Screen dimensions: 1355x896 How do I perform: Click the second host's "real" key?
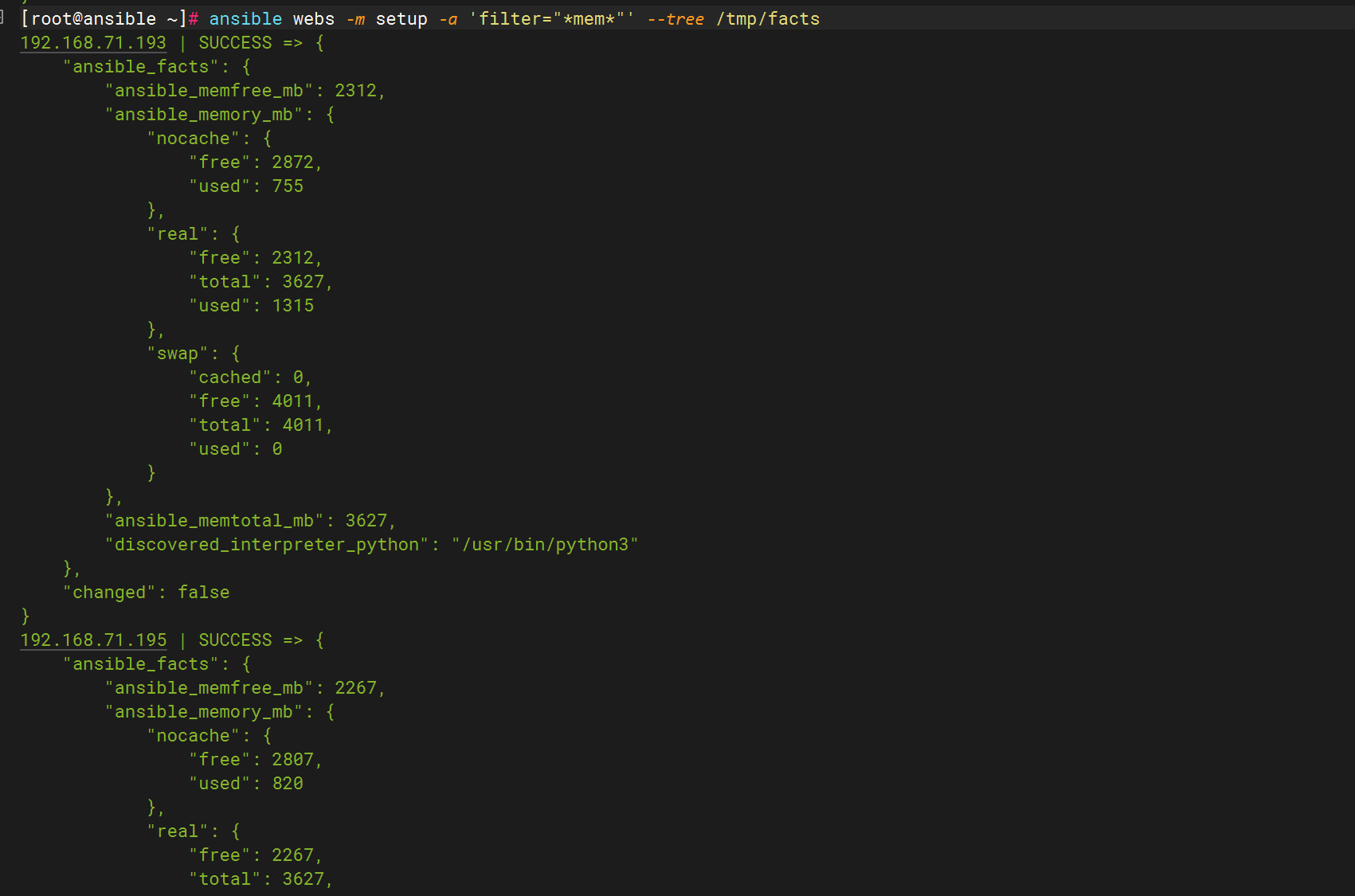(x=178, y=831)
